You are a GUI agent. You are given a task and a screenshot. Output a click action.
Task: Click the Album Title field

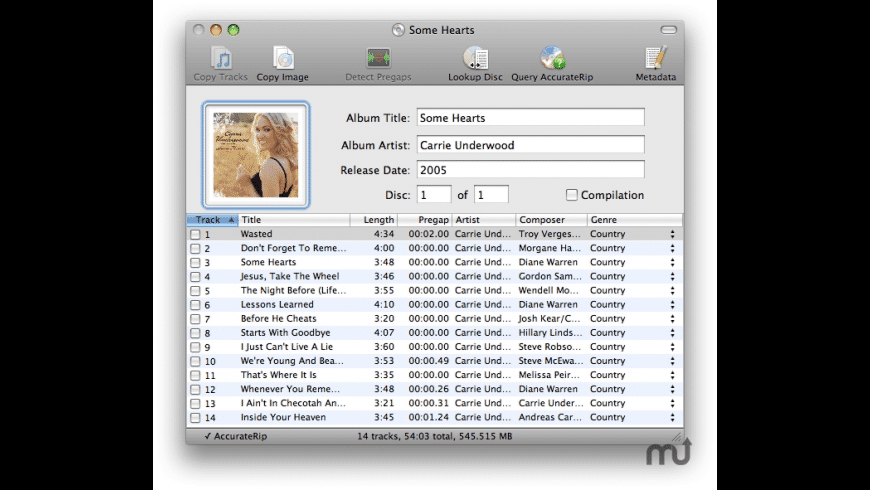[x=530, y=118]
